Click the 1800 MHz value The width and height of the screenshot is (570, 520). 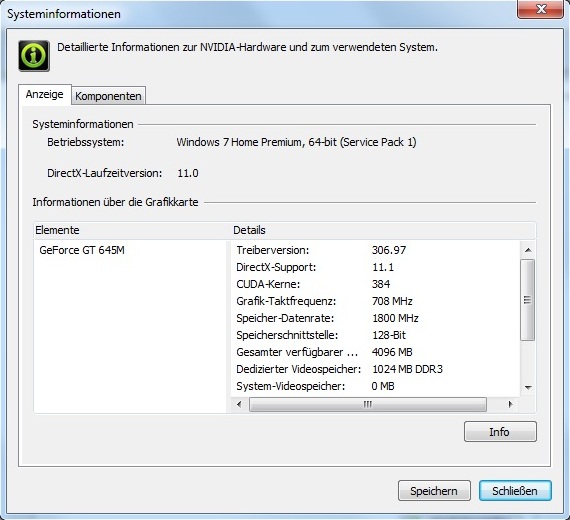click(x=396, y=318)
